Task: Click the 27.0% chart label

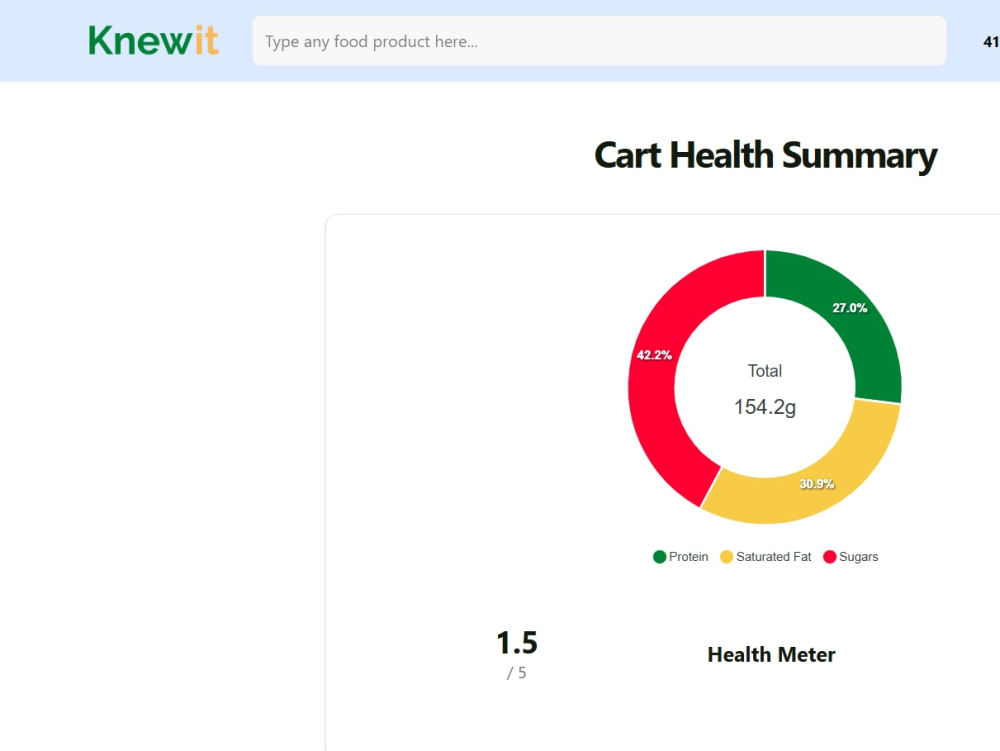Action: 849,308
